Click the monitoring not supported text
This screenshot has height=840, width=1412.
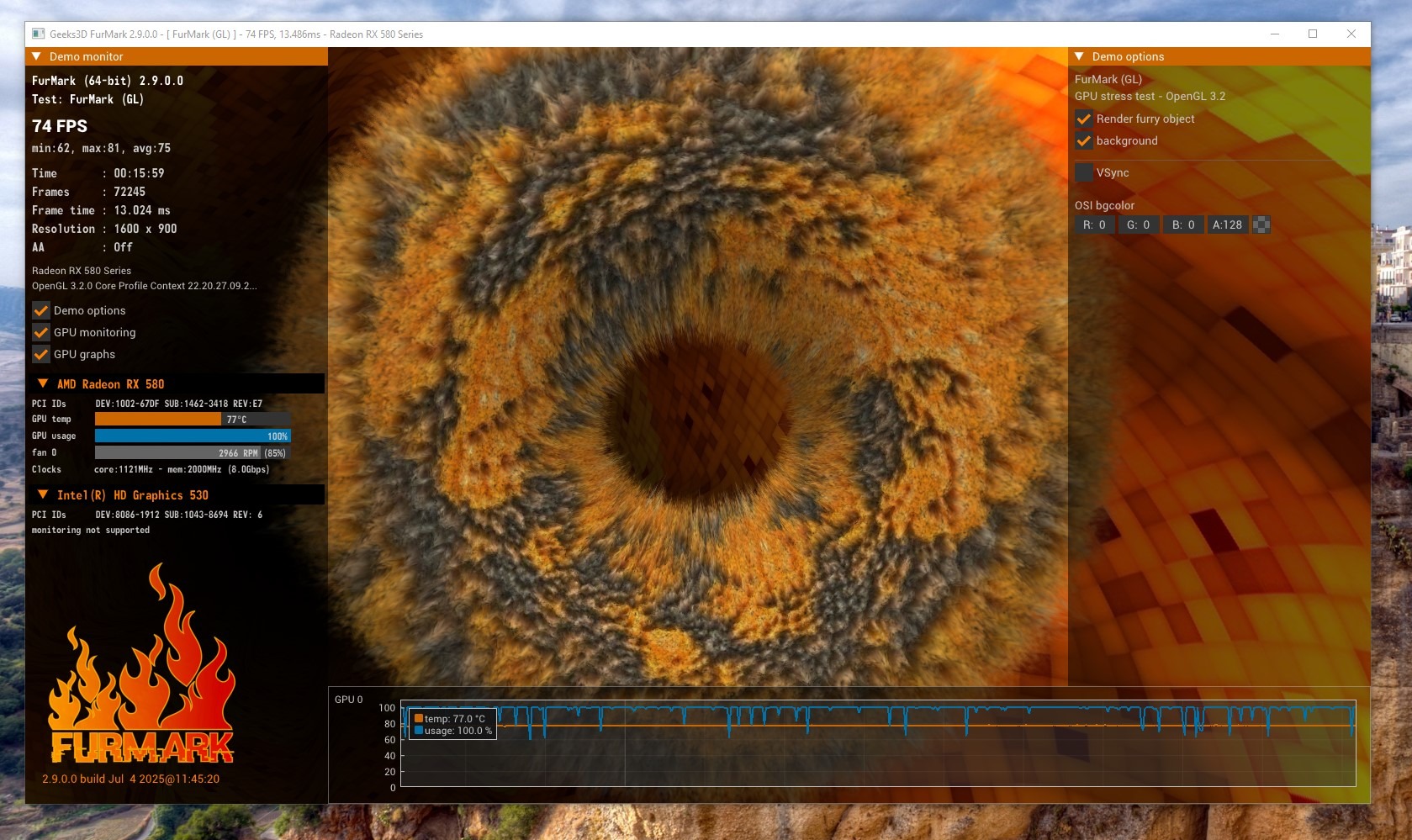pos(91,530)
